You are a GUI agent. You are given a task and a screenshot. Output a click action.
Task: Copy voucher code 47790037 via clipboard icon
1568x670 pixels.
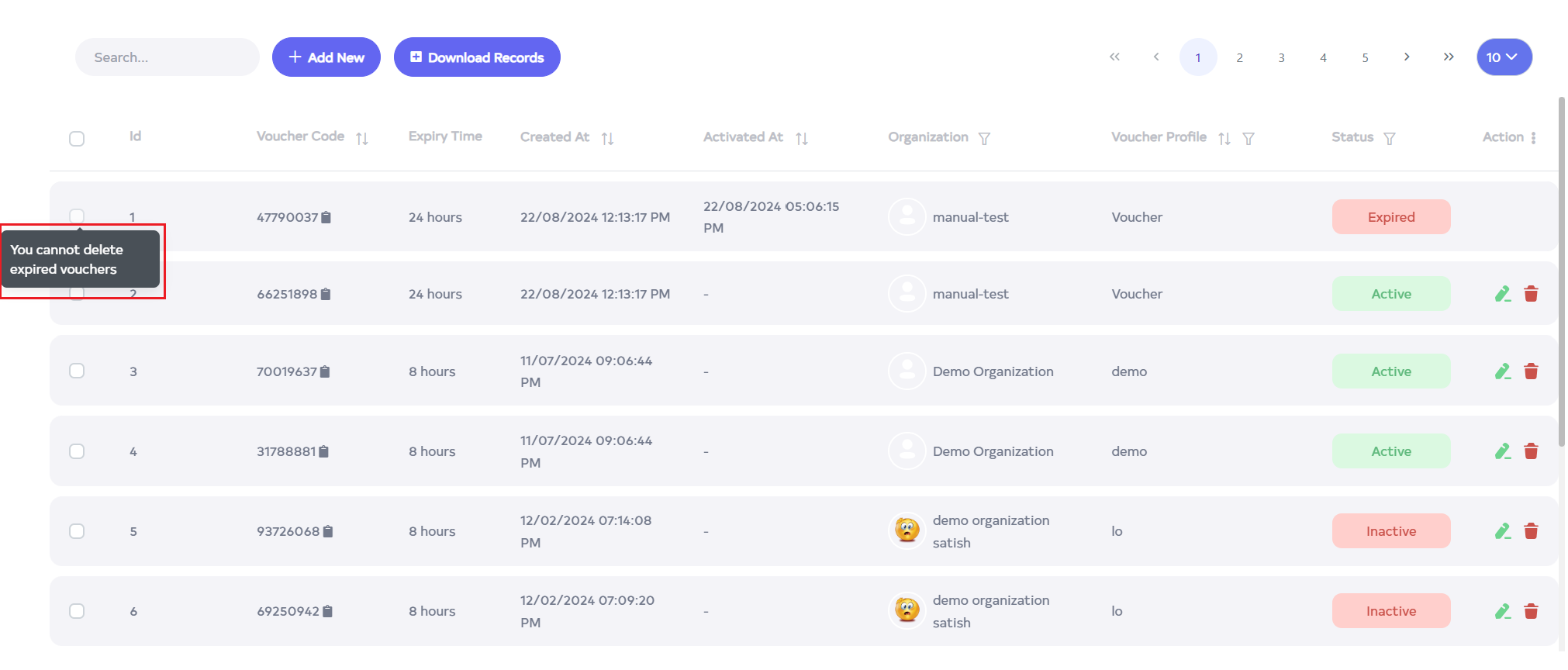point(326,218)
